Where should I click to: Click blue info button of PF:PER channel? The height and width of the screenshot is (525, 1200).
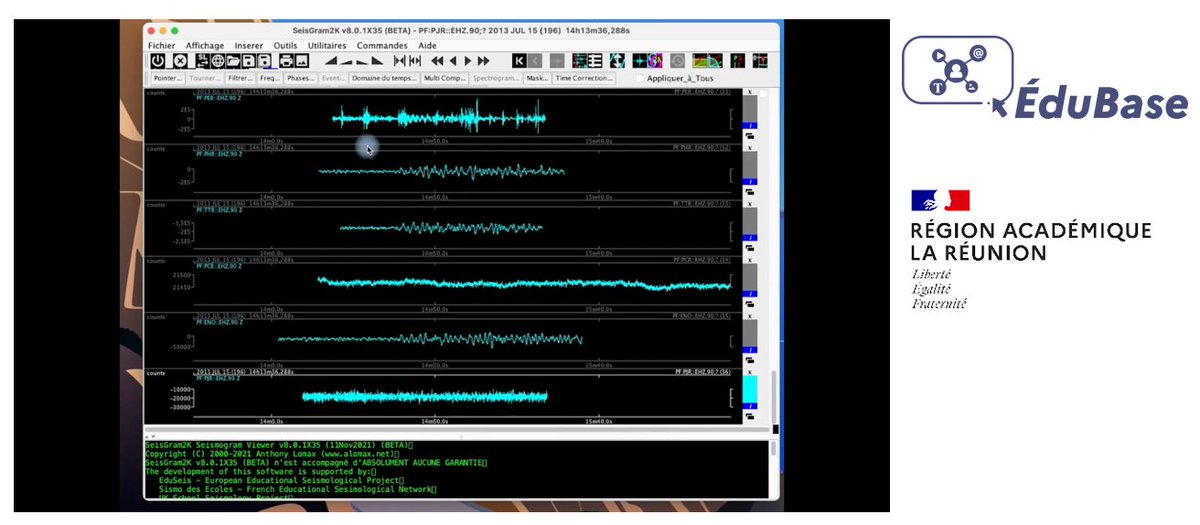tap(750, 126)
